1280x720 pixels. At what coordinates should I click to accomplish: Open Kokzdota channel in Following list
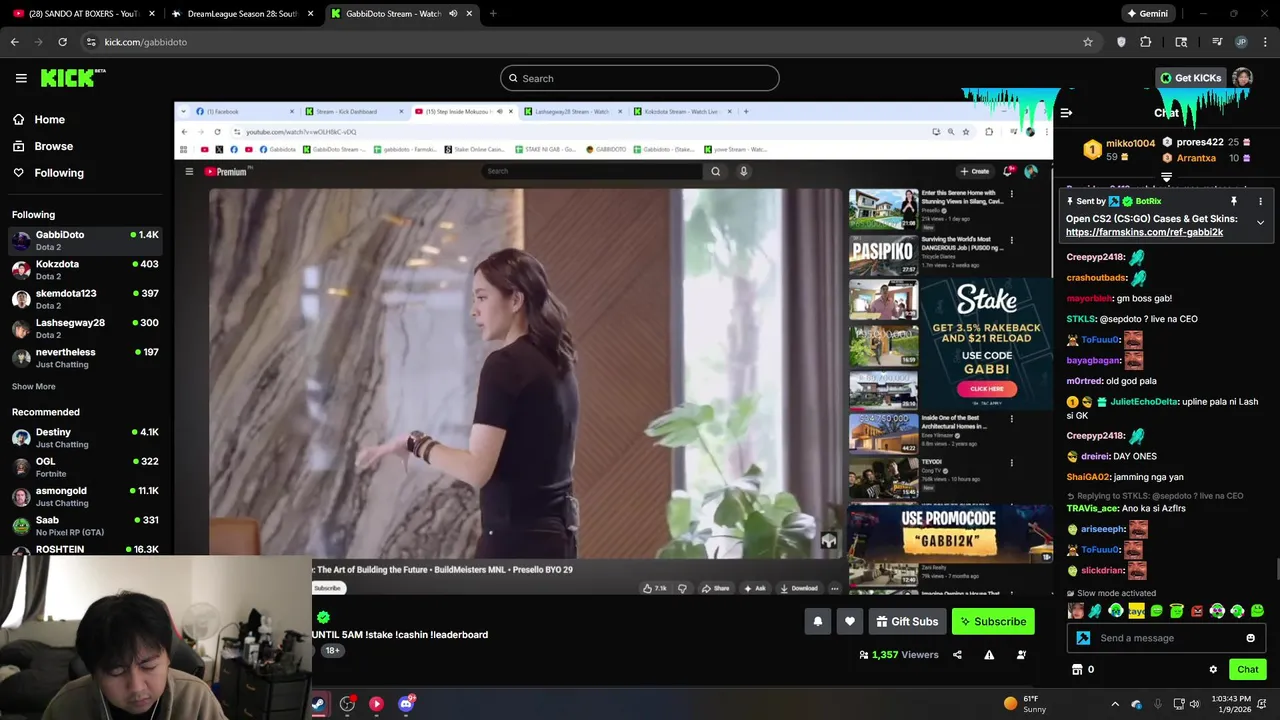pos(85,270)
